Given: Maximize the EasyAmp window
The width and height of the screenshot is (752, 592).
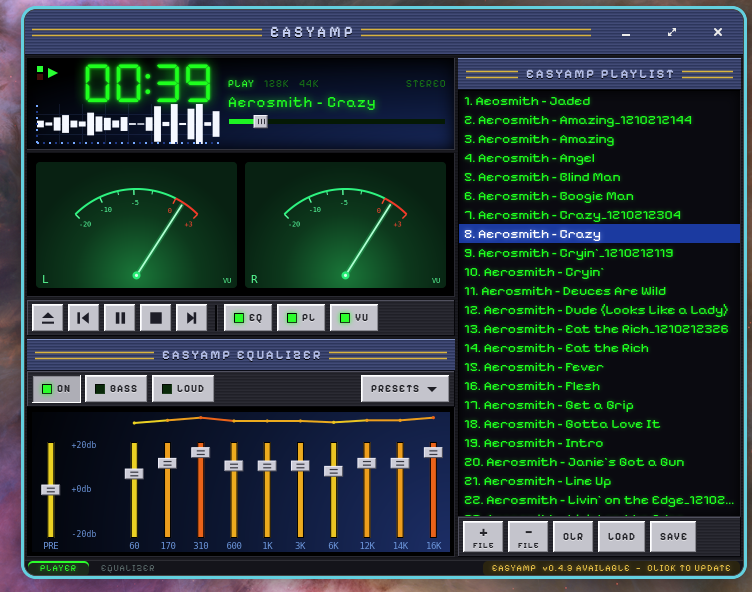Looking at the screenshot, I should coord(672,32).
